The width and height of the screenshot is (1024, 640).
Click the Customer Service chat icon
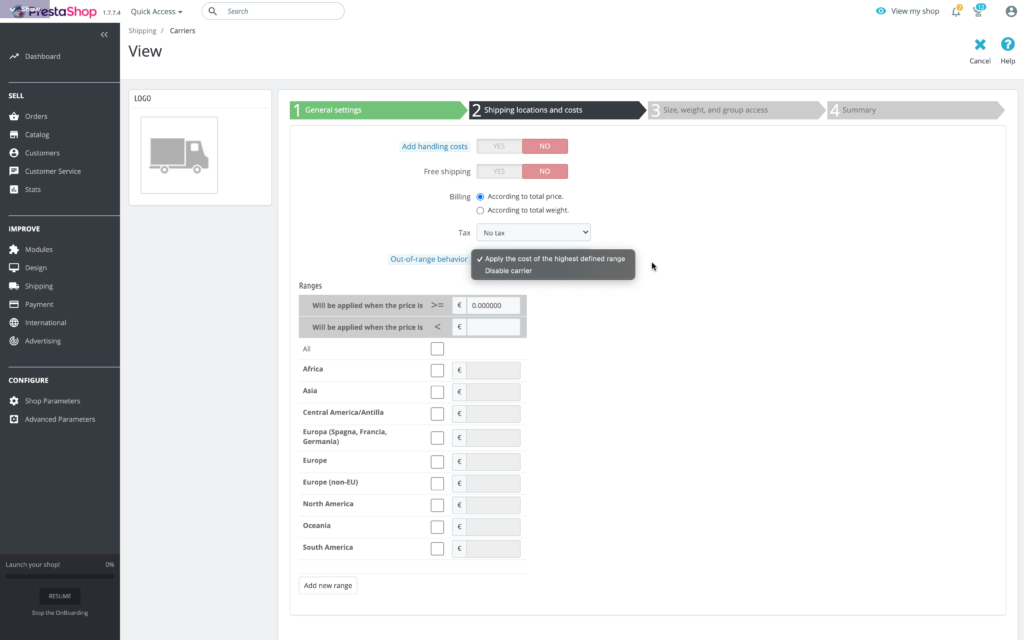pyautogui.click(x=14, y=171)
